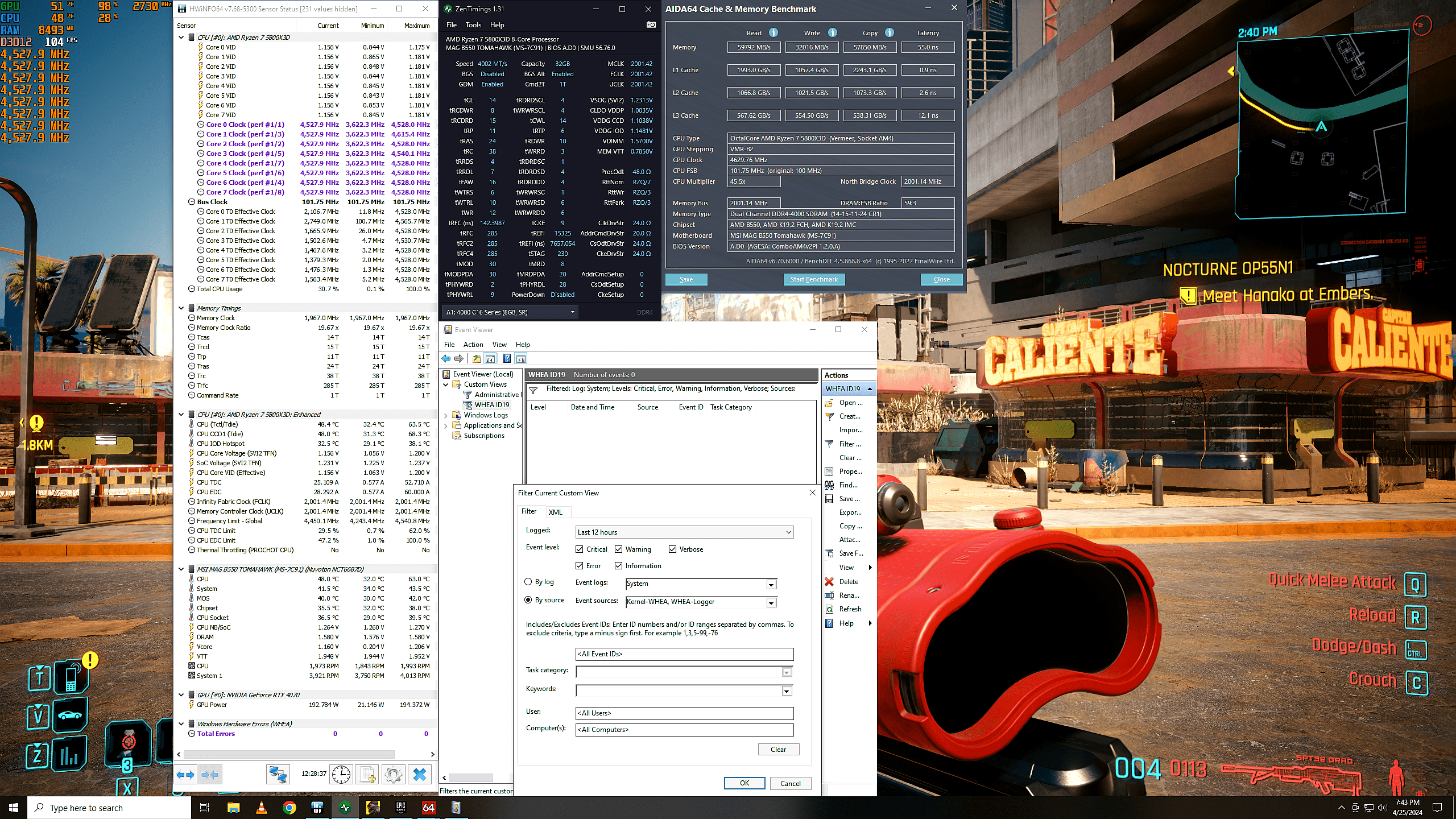Click ZenTimings camera screenshot icon
1456x819 pixels.
651,24
